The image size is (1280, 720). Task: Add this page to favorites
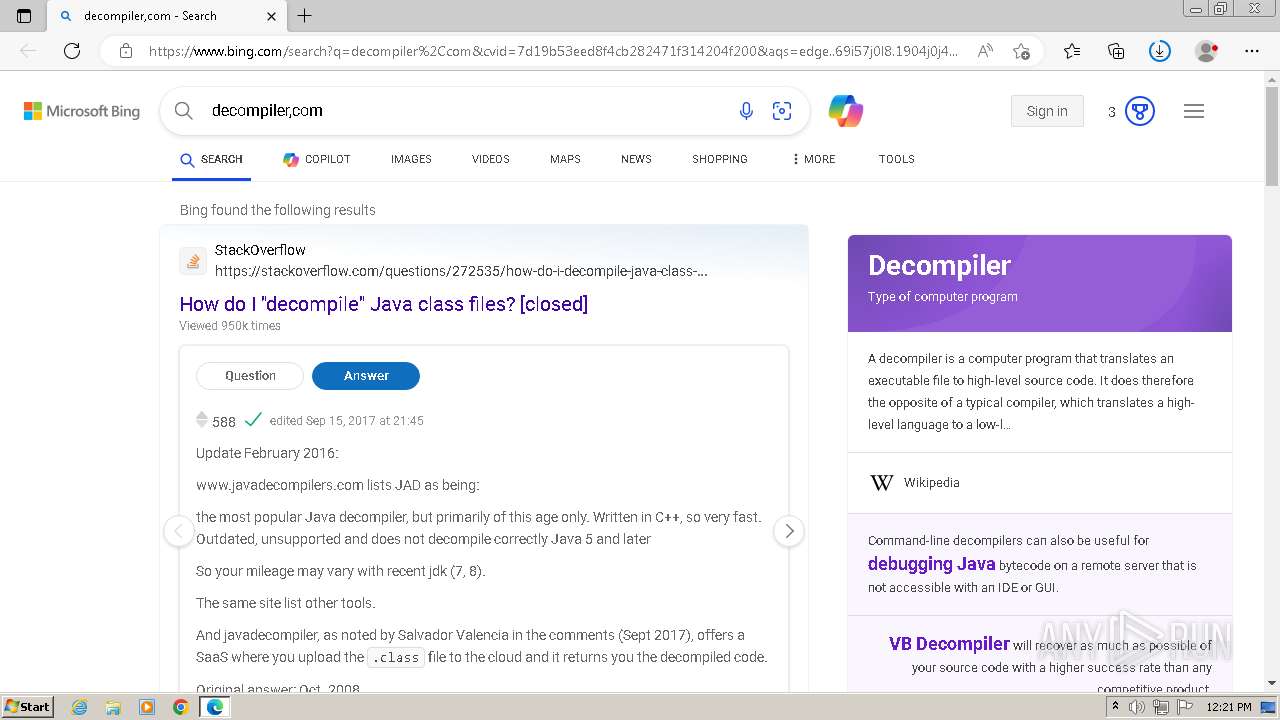coord(1021,51)
